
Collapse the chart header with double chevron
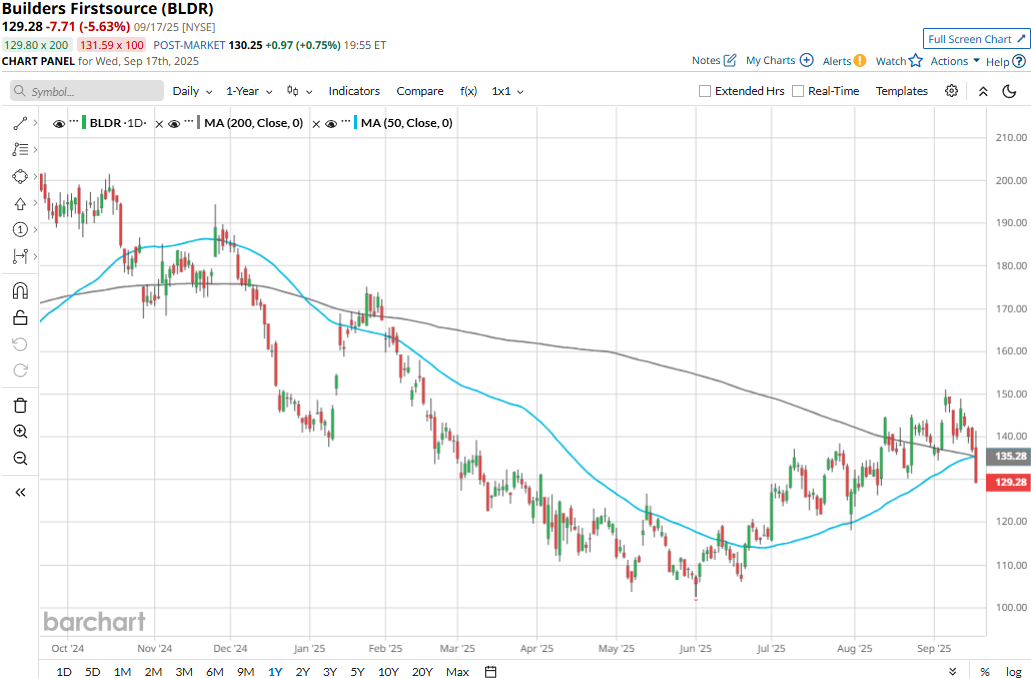coord(983,91)
